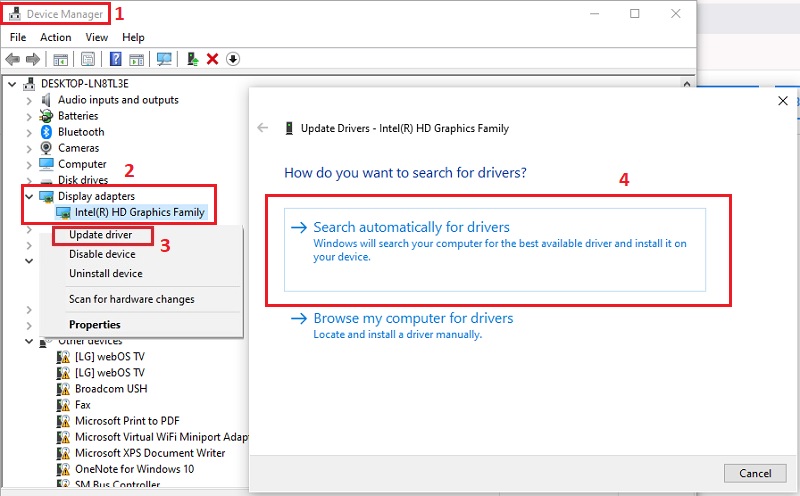The height and width of the screenshot is (496, 800).
Task: Open the Properties sheet toolbar icon
Action: tap(88, 59)
